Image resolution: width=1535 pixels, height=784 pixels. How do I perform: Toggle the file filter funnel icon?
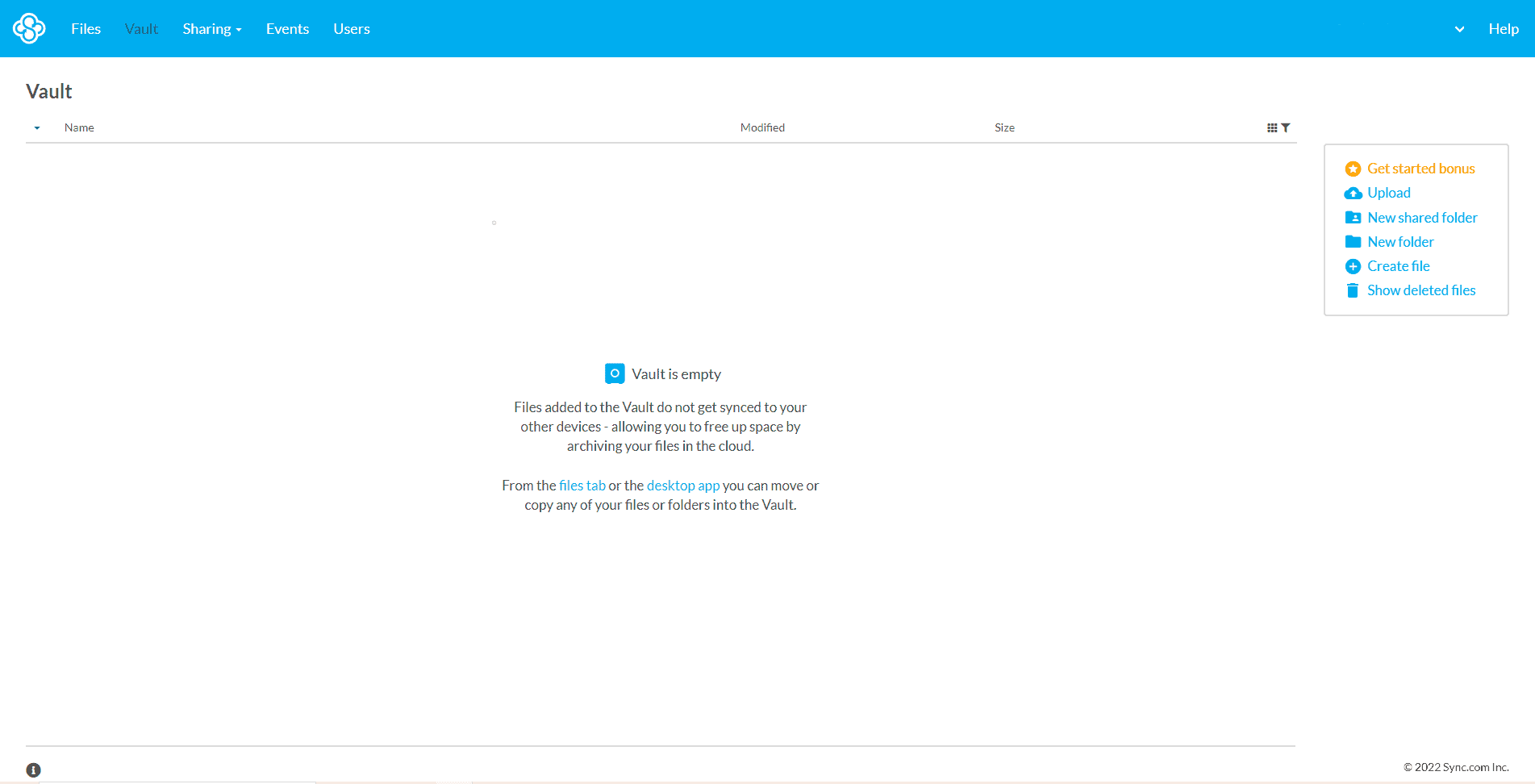1286,127
